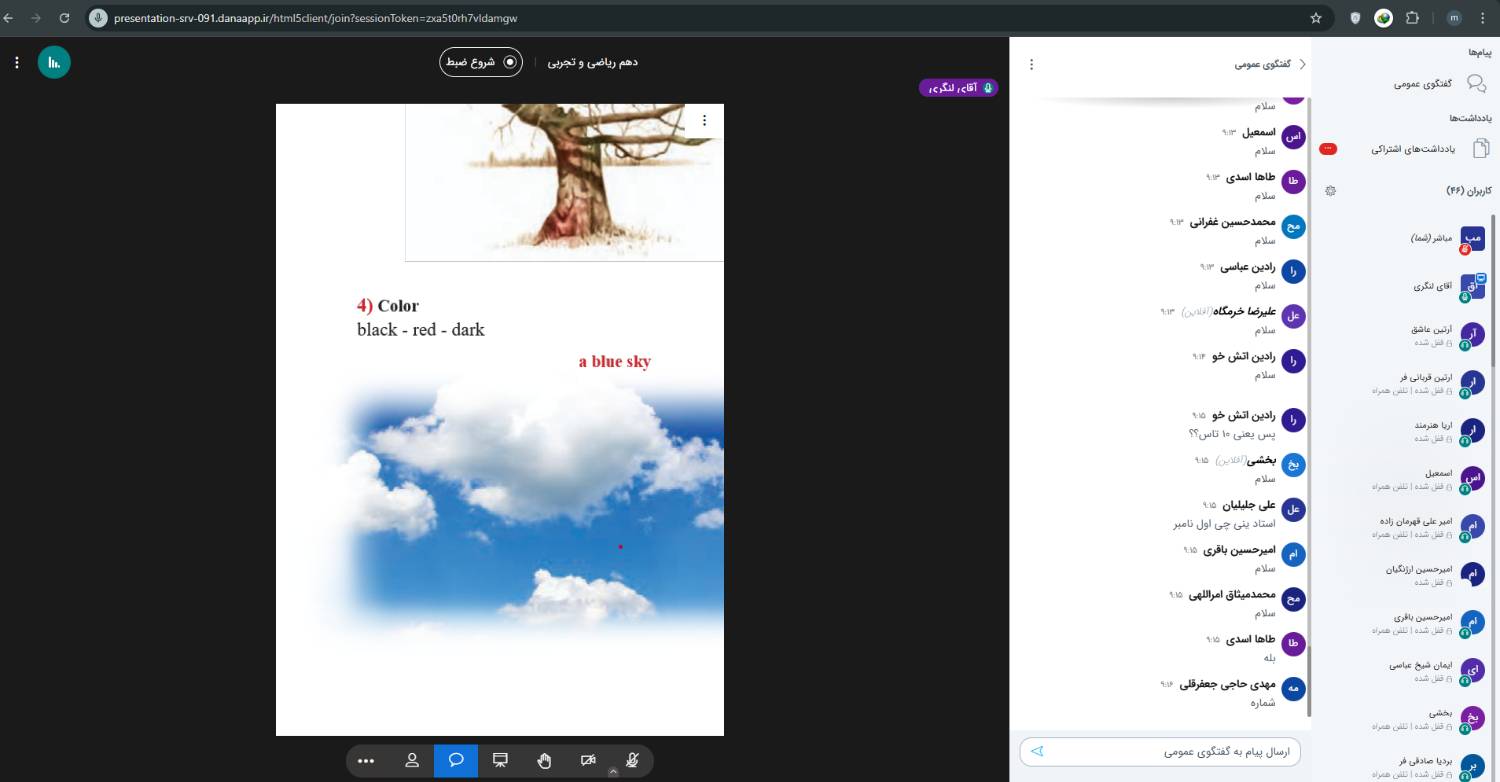Open presentation three-dot options menu

(x=704, y=120)
